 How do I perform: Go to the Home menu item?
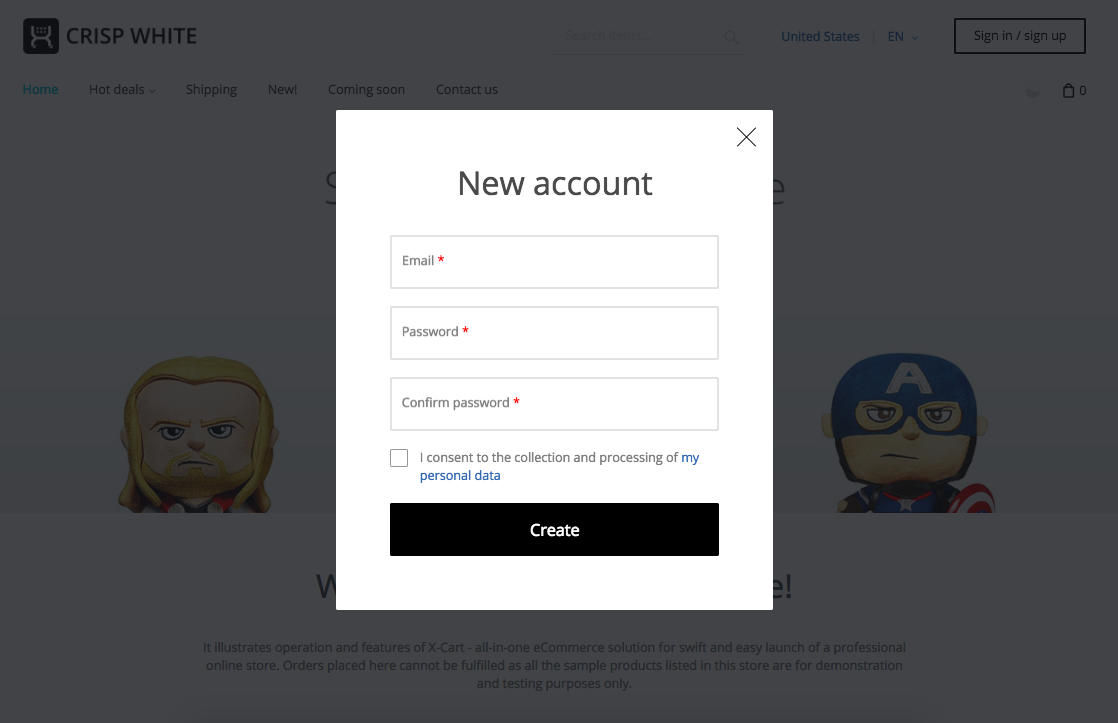[x=41, y=90]
